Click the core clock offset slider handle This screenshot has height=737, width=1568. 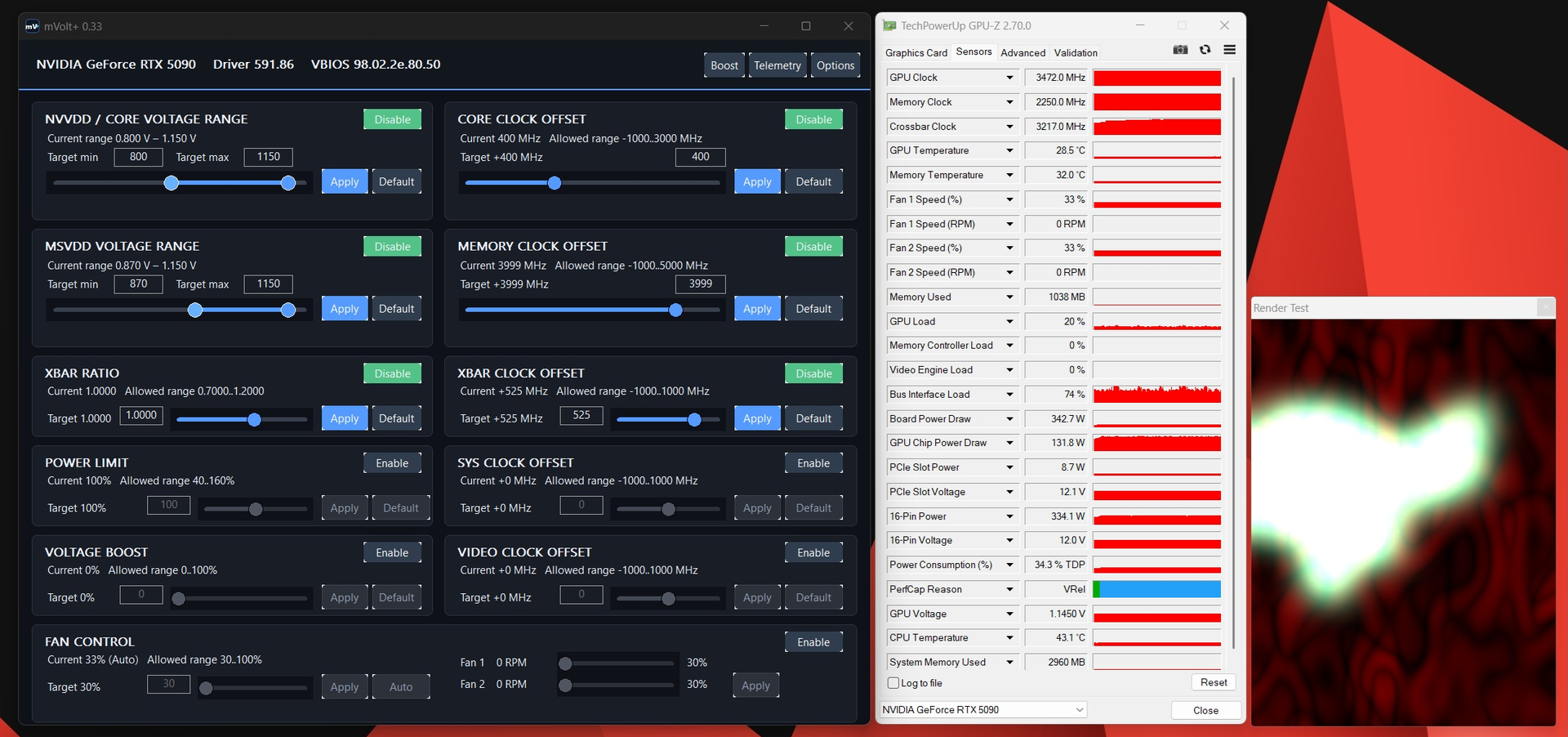point(555,183)
